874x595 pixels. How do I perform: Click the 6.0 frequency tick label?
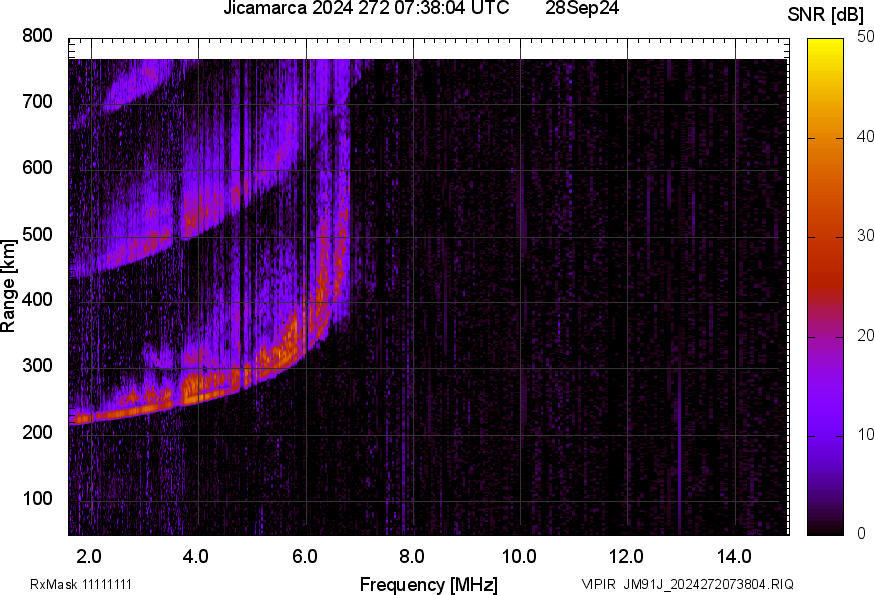coord(304,556)
